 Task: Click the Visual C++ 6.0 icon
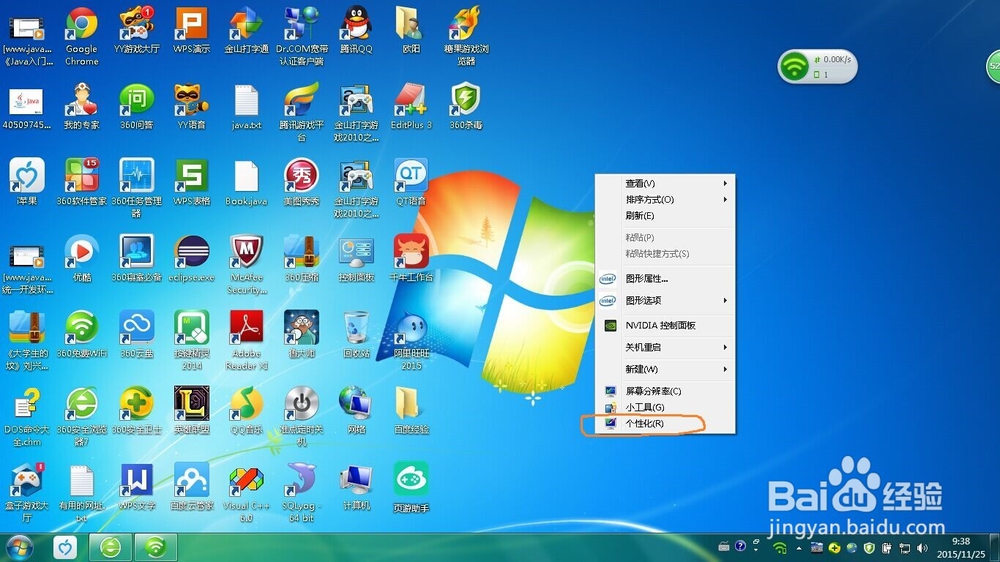(x=246, y=492)
